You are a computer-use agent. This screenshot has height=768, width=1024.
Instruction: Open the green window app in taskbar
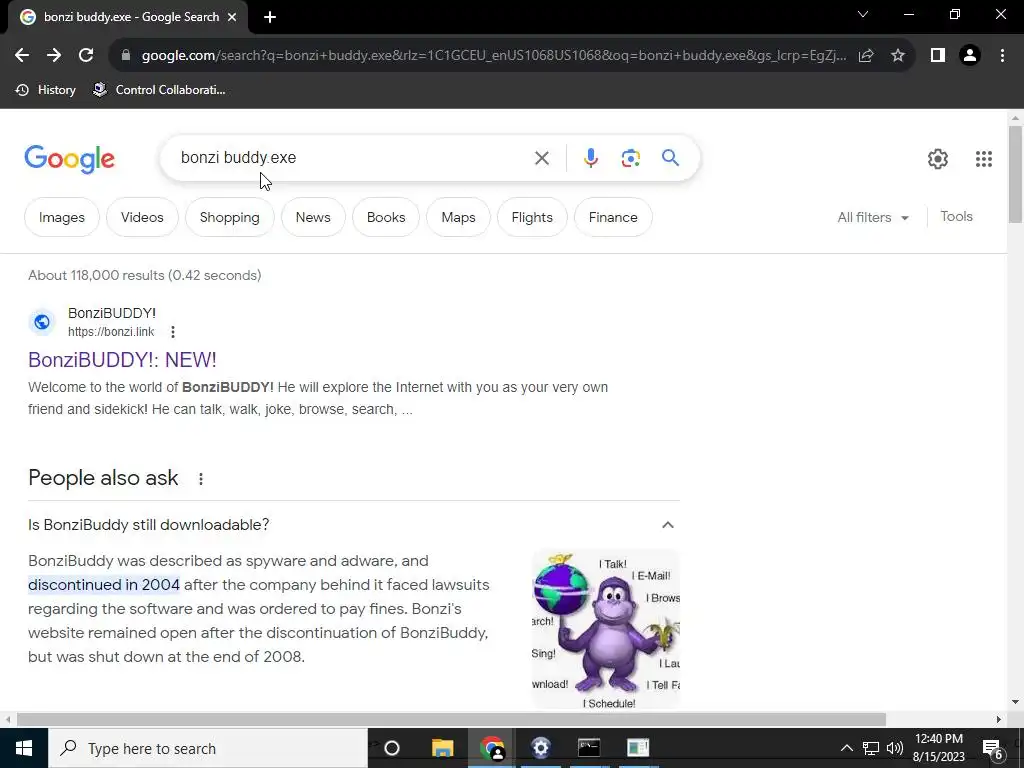[638, 748]
